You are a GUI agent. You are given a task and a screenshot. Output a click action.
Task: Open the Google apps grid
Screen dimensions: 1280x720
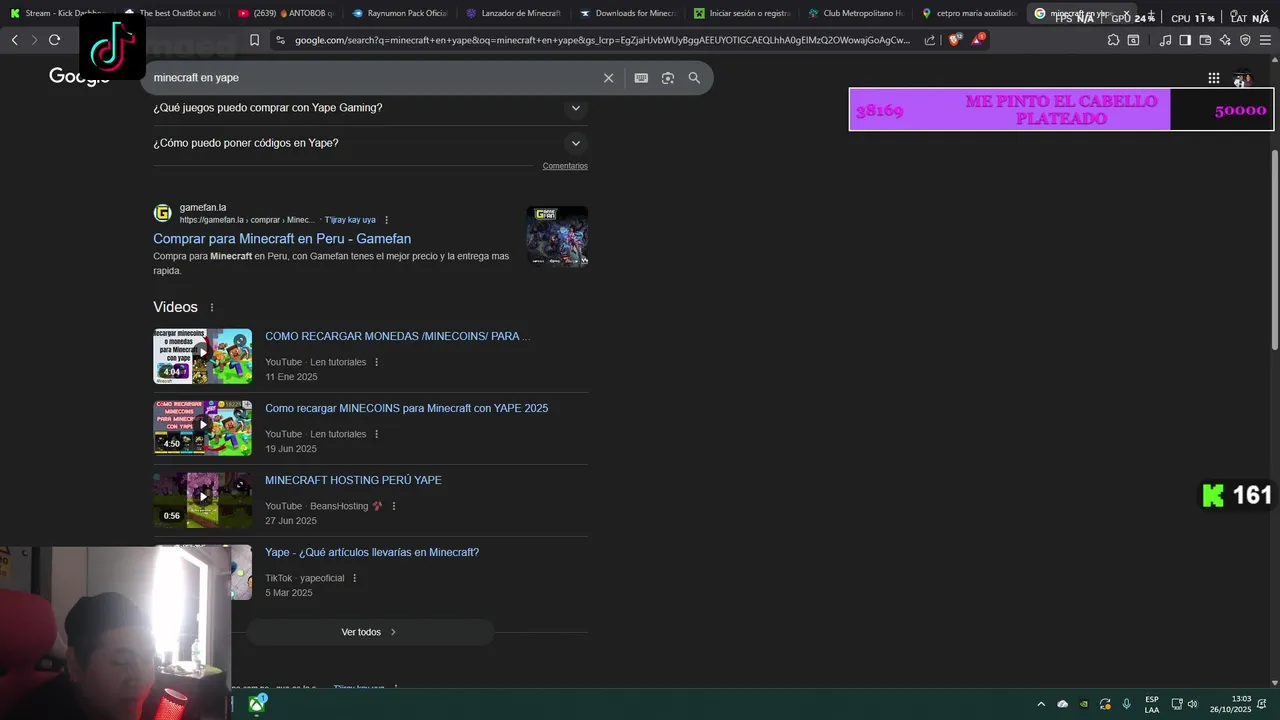[x=1213, y=78]
